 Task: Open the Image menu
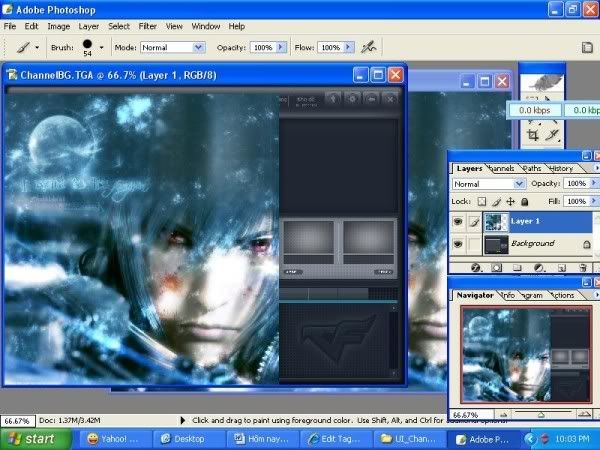pyautogui.click(x=59, y=26)
